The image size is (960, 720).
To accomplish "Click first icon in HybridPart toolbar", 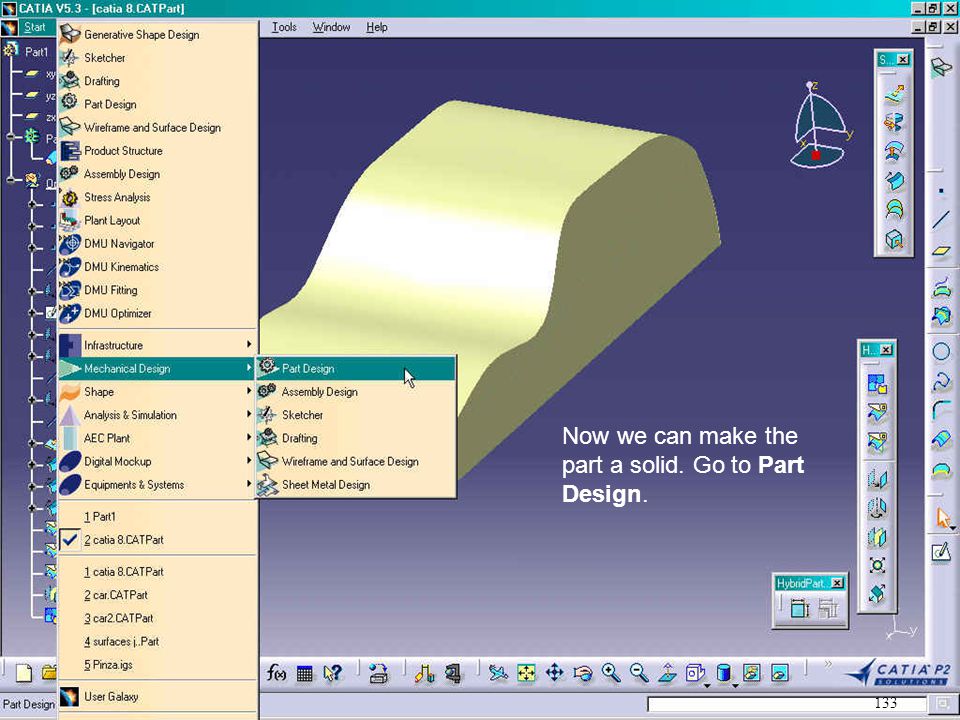I will pyautogui.click(x=799, y=609).
